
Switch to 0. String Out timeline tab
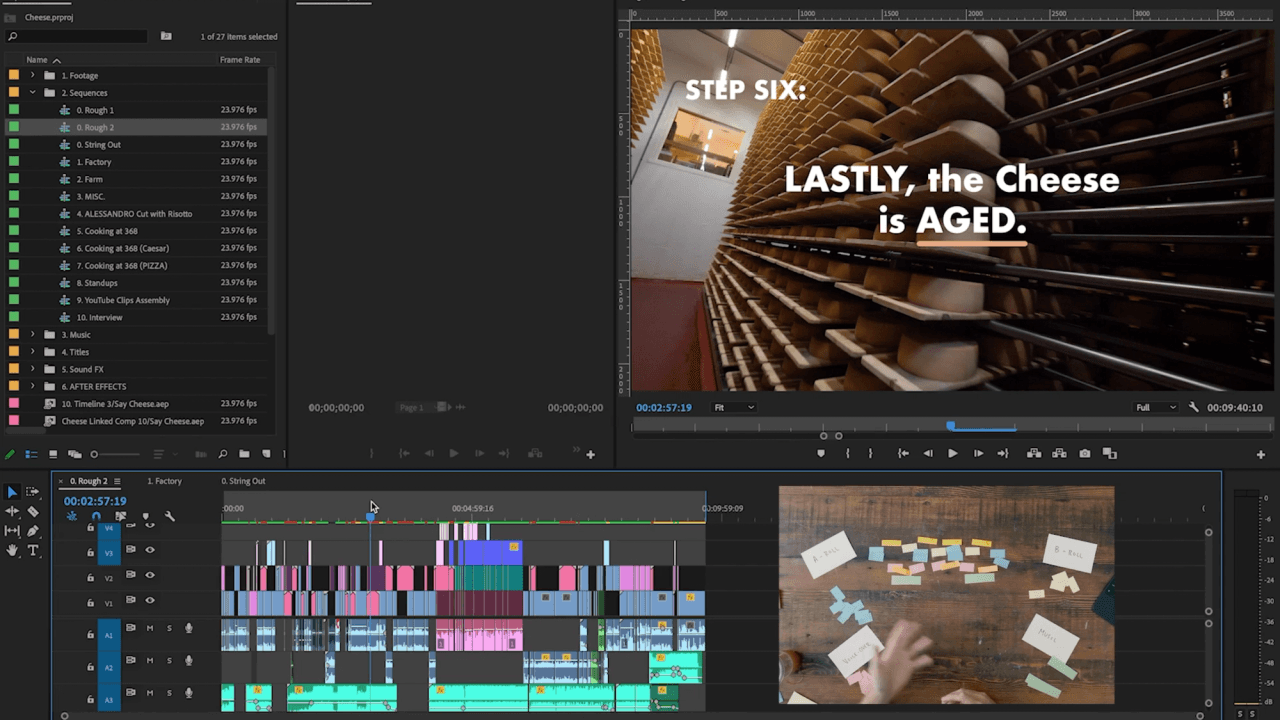point(243,481)
